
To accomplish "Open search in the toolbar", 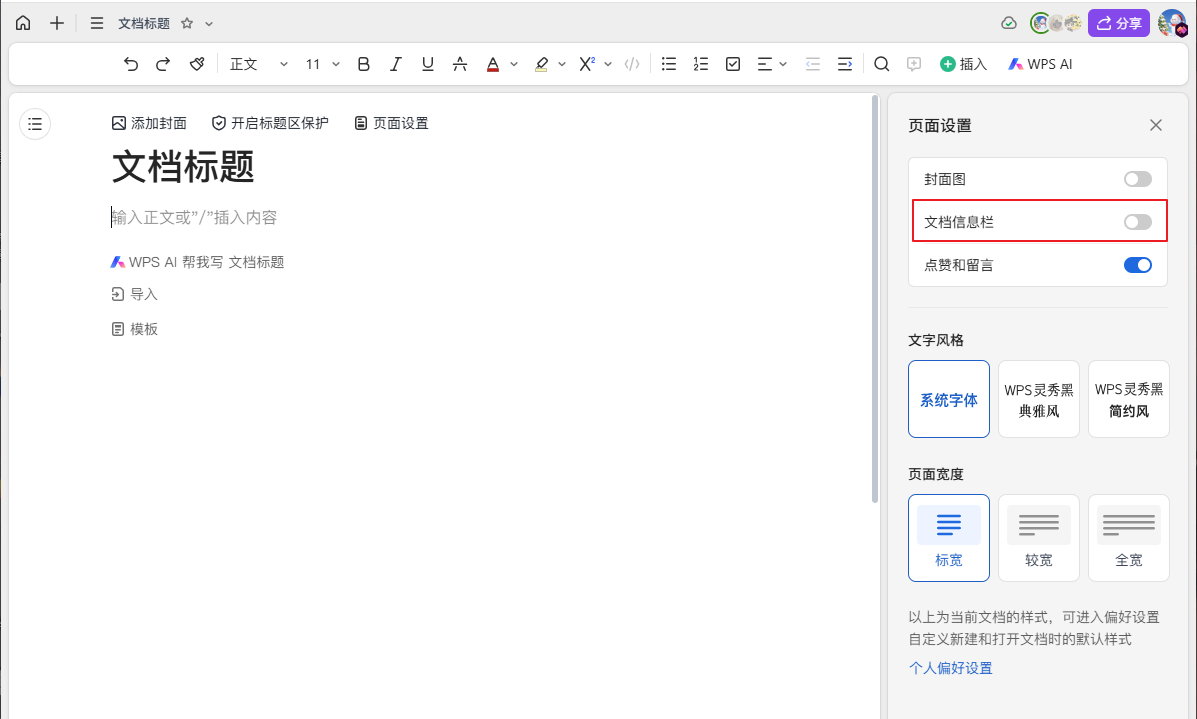I will tap(882, 64).
